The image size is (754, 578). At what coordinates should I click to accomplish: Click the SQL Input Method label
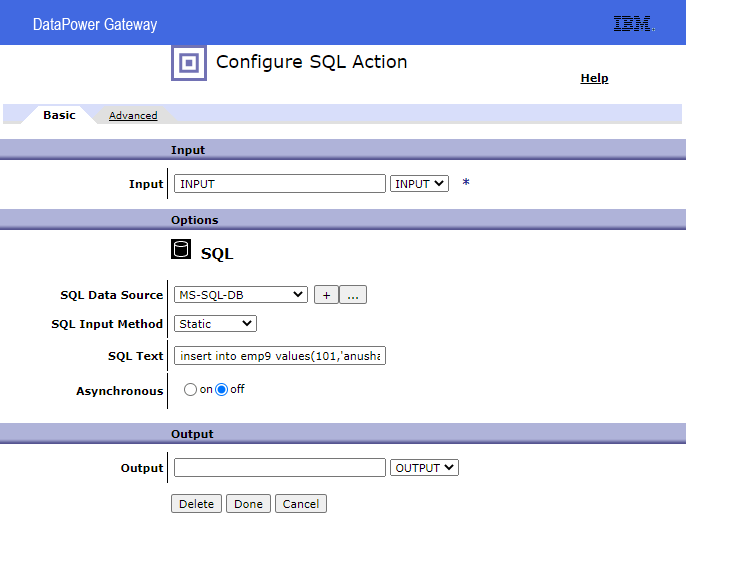click(107, 324)
